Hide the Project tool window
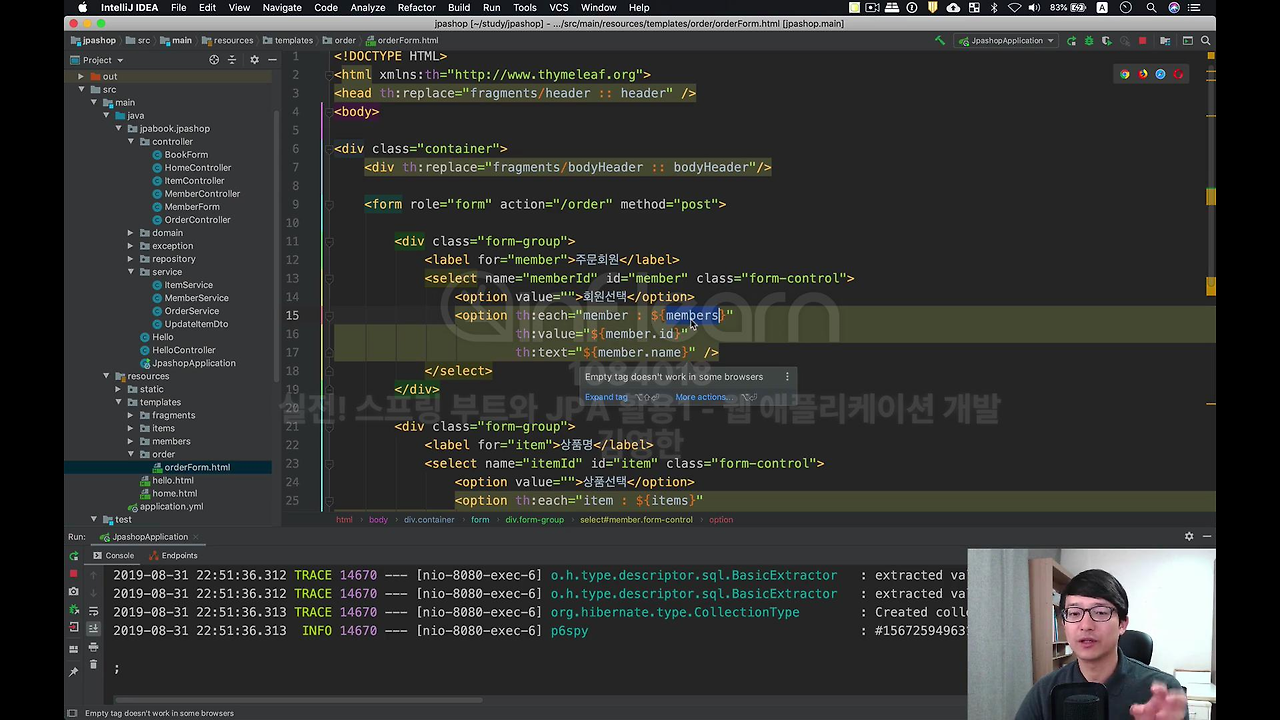Viewport: 1280px width, 720px height. (272, 60)
